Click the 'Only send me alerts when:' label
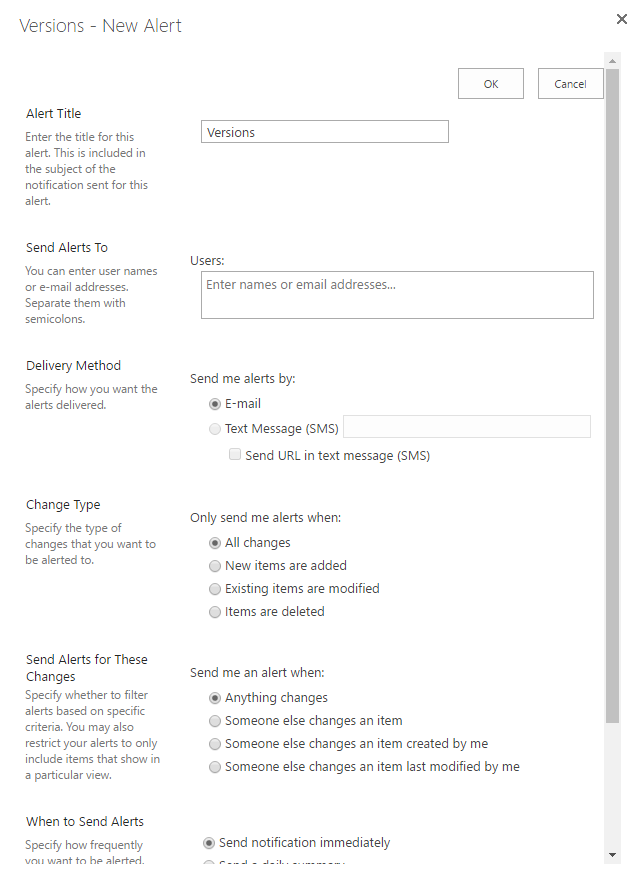The height and width of the screenshot is (876, 641). click(x=265, y=517)
